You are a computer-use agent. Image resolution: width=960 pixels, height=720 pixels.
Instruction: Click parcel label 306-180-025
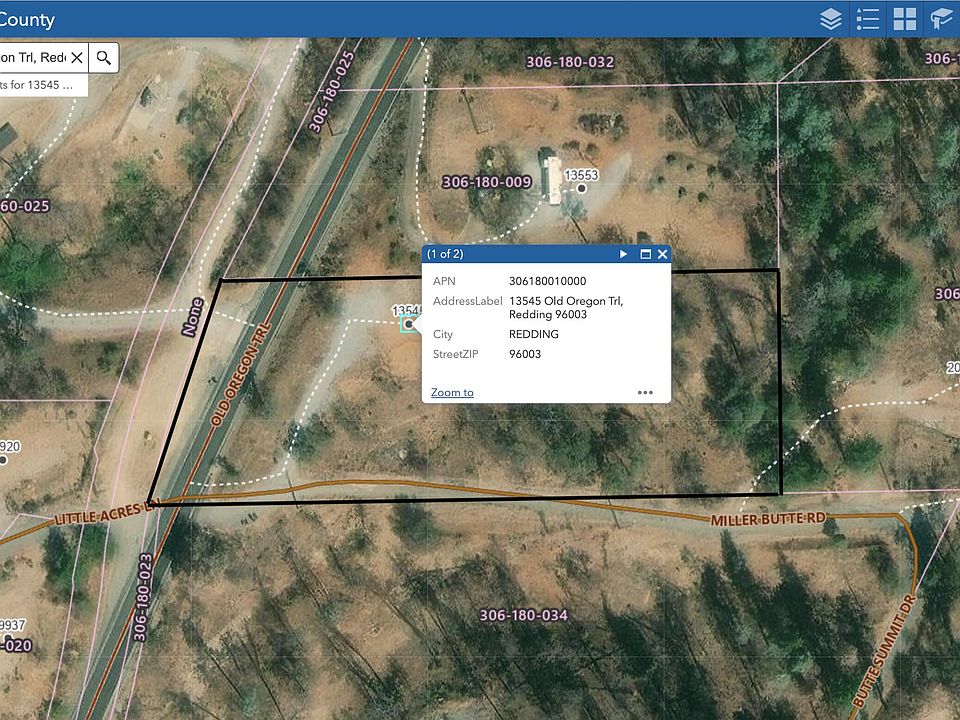pyautogui.click(x=331, y=92)
